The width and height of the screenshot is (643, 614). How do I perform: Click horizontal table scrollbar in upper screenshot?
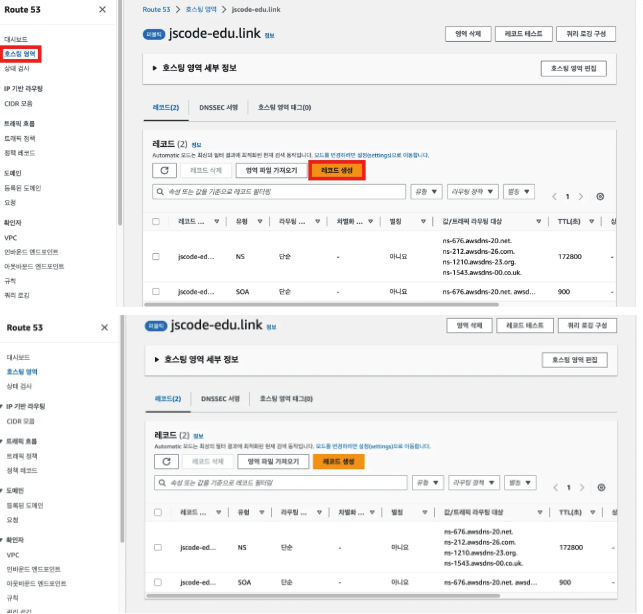[x=322, y=305]
